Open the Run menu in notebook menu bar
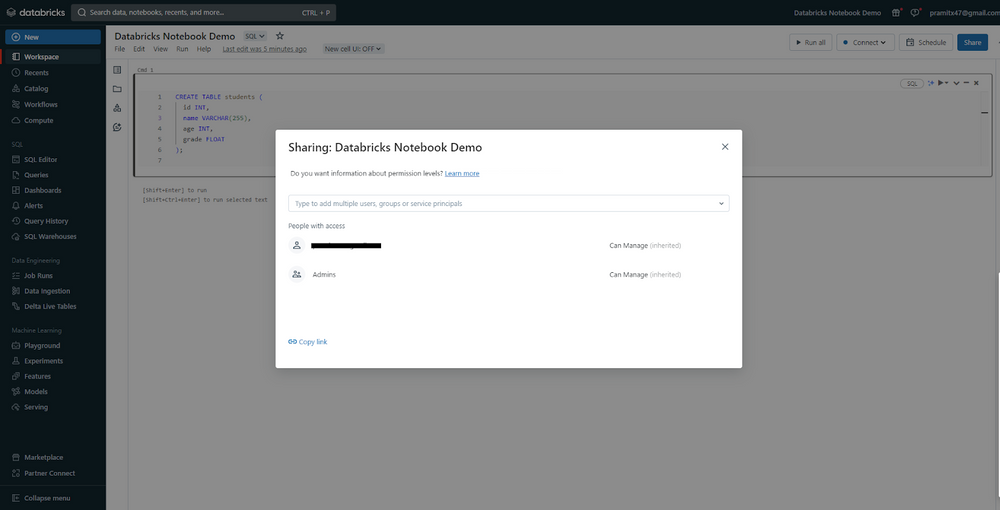Viewport: 1000px width, 510px height. coord(182,49)
